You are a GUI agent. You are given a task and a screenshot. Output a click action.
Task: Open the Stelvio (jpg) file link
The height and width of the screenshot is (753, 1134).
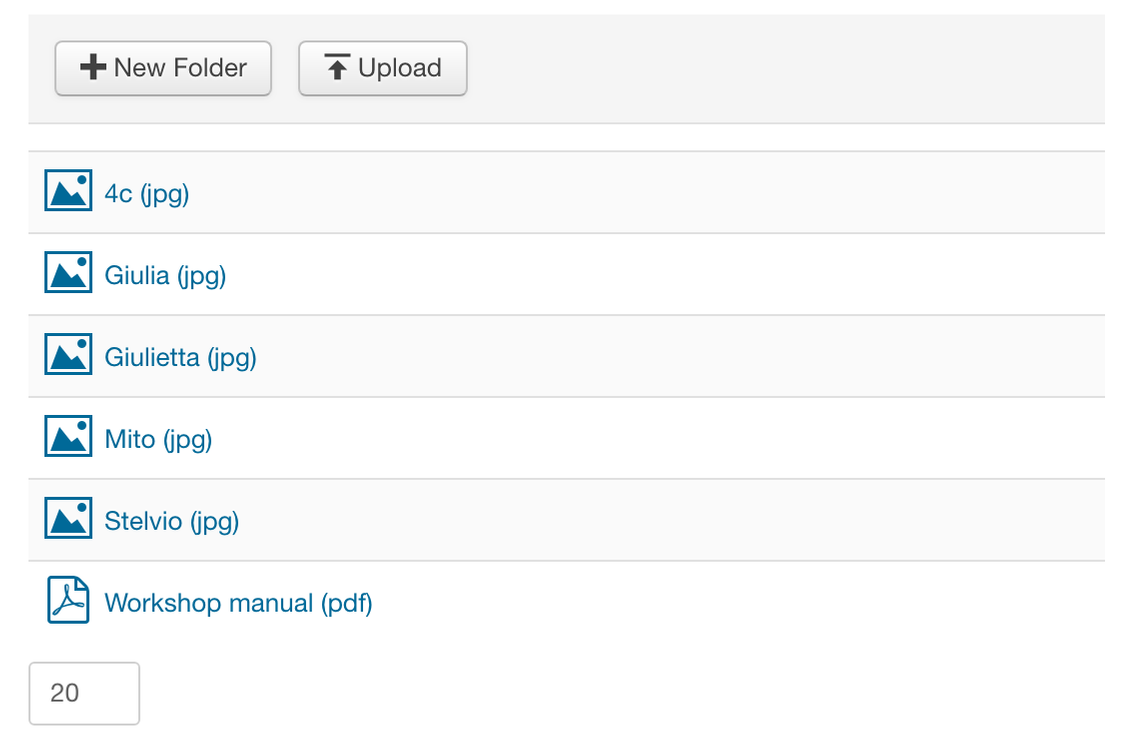(171, 521)
